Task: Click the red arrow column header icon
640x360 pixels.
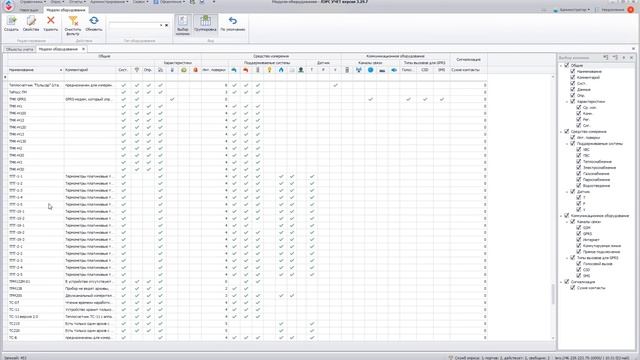Action: 246,70
